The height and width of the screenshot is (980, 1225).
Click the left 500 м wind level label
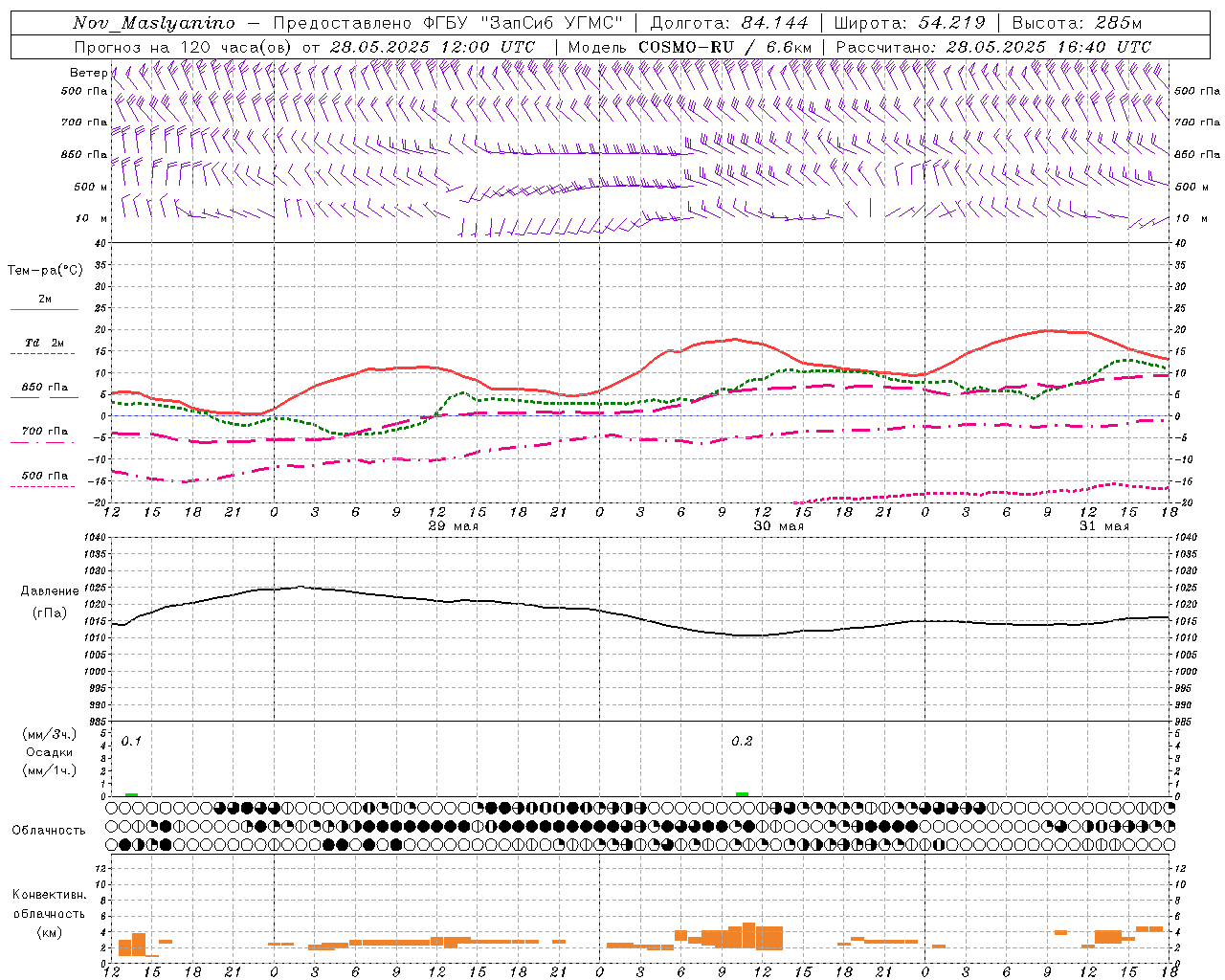point(91,187)
